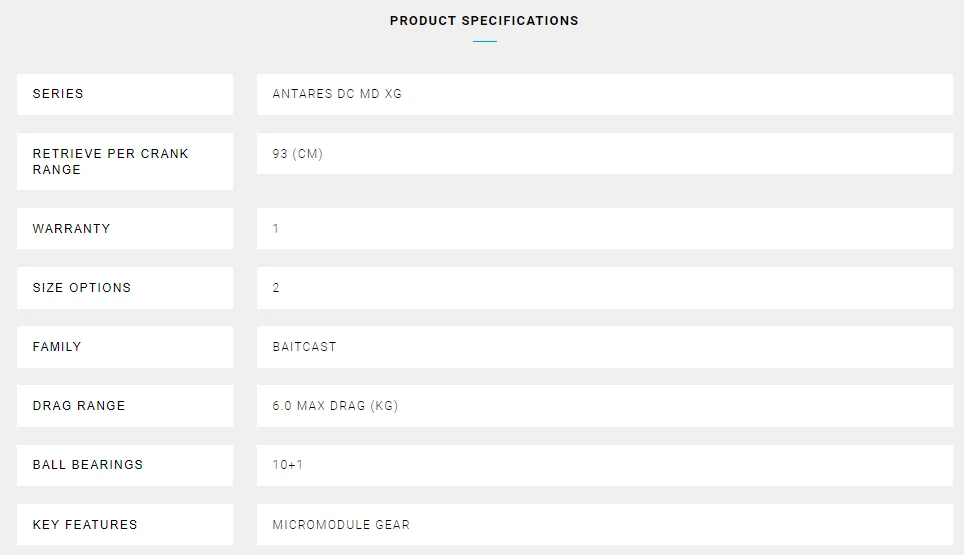Click the warranty value 1
The image size is (964, 555).
point(276,229)
